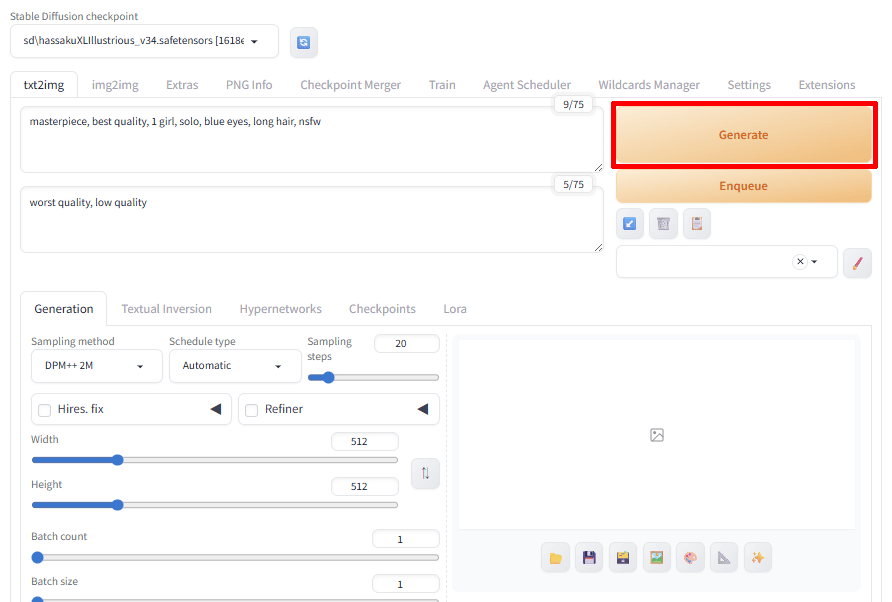Open the style editor pencil icon
The image size is (892, 602).
pyautogui.click(x=857, y=262)
